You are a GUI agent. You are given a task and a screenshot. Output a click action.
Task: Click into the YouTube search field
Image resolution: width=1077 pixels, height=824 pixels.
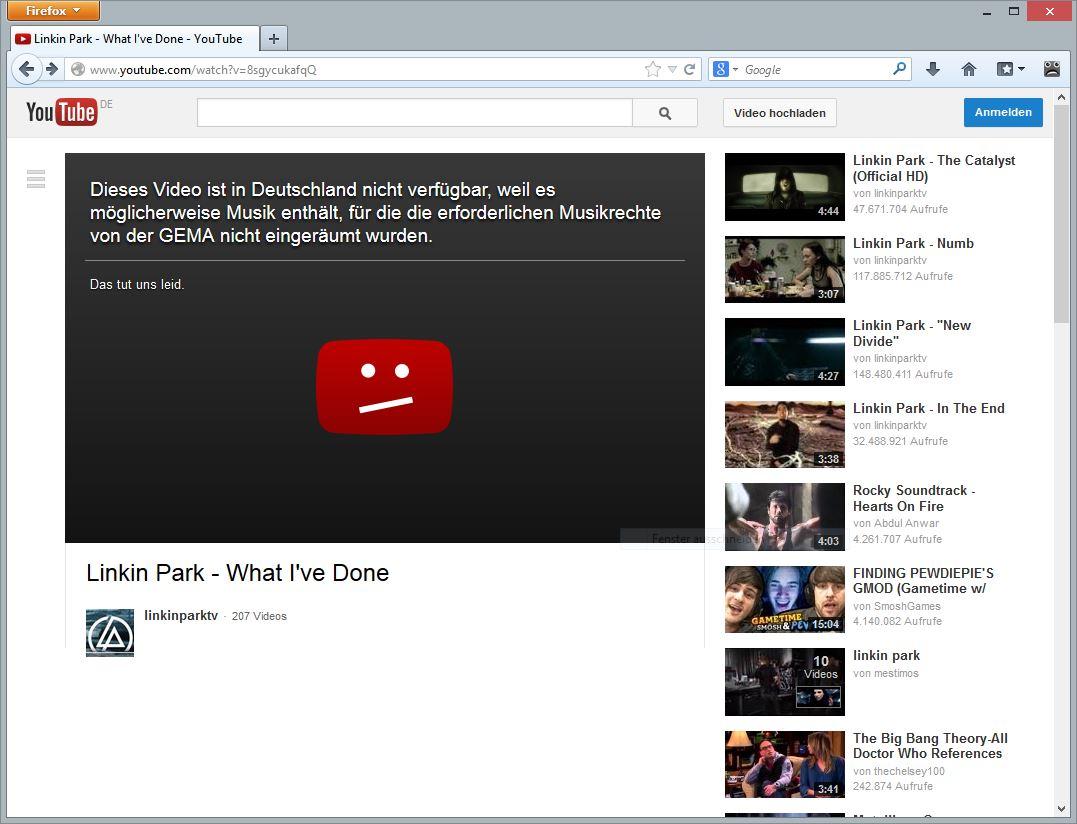(x=414, y=113)
